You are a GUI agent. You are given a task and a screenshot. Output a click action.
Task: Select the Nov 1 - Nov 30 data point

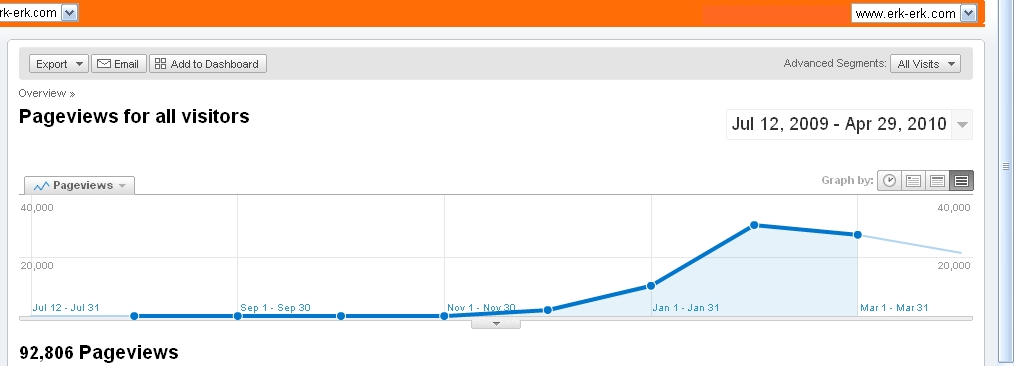(x=444, y=316)
